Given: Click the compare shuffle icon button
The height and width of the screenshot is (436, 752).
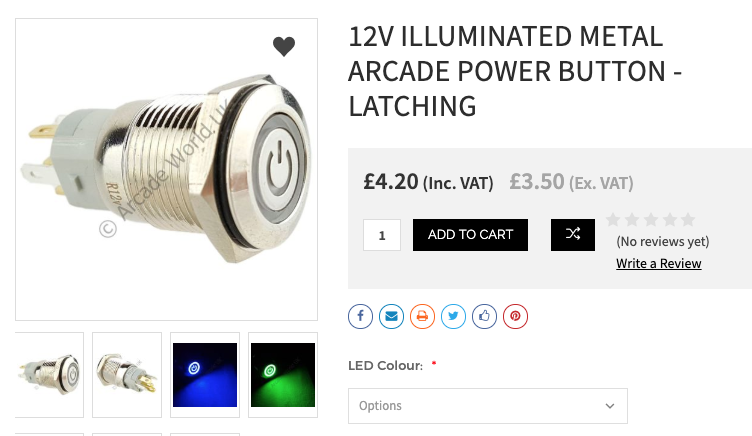Looking at the screenshot, I should pos(573,235).
